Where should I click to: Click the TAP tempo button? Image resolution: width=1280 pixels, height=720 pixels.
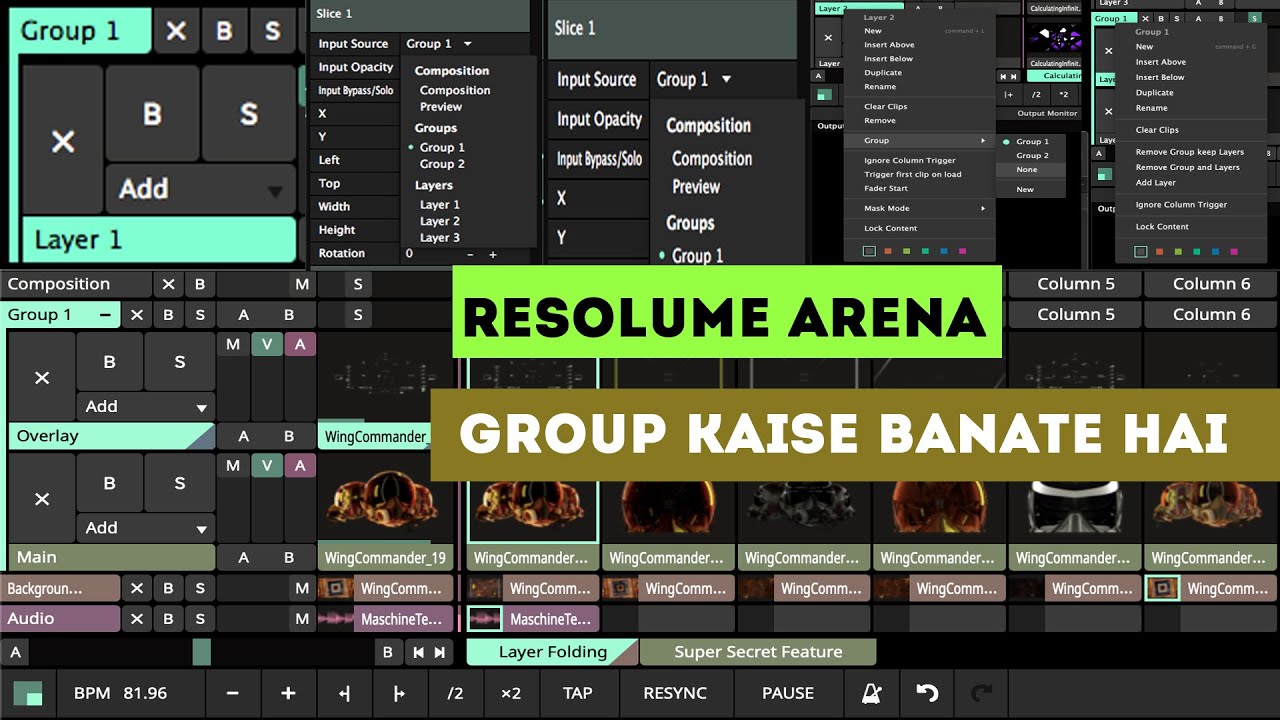(578, 693)
